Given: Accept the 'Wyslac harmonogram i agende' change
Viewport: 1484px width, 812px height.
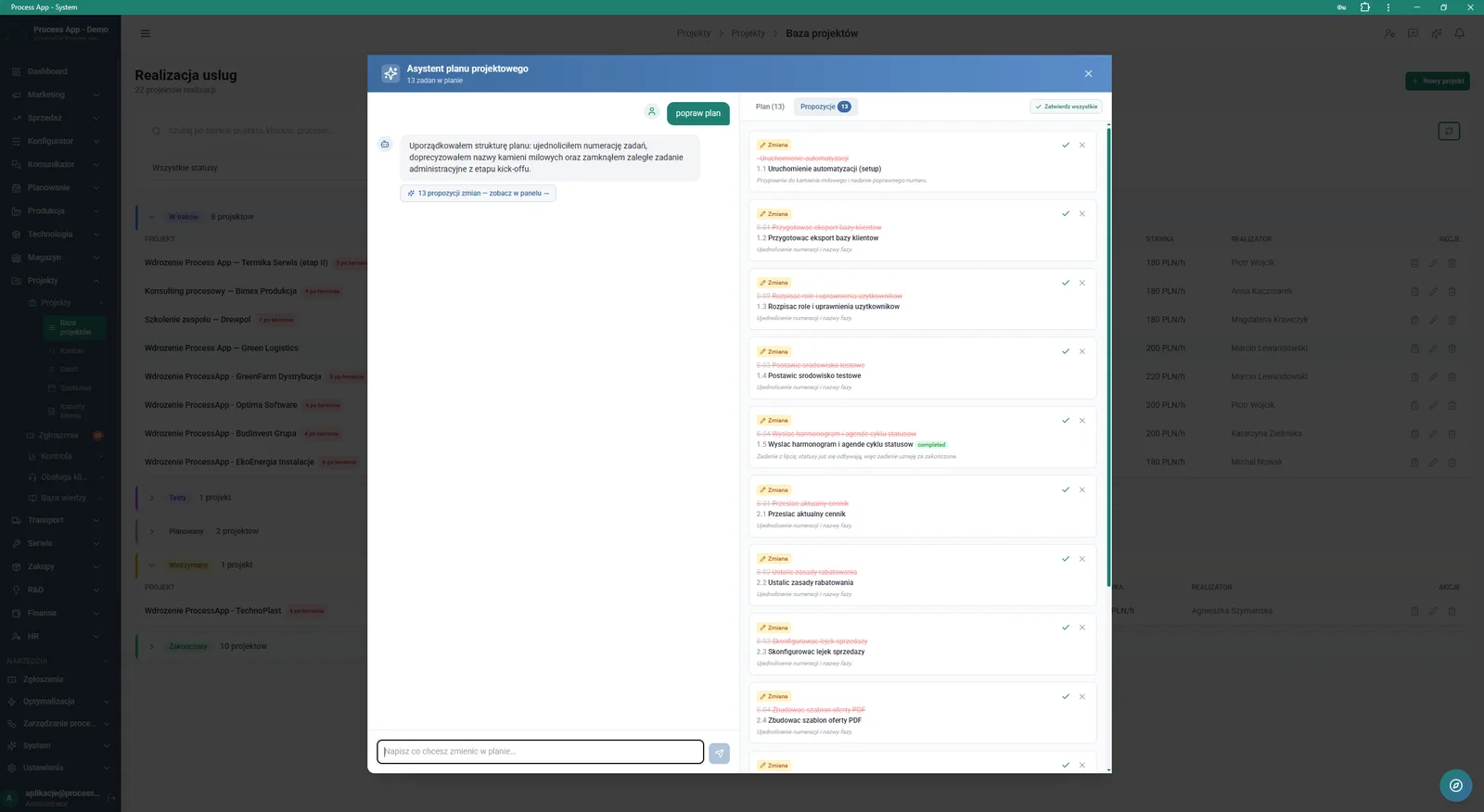Looking at the screenshot, I should tap(1066, 421).
